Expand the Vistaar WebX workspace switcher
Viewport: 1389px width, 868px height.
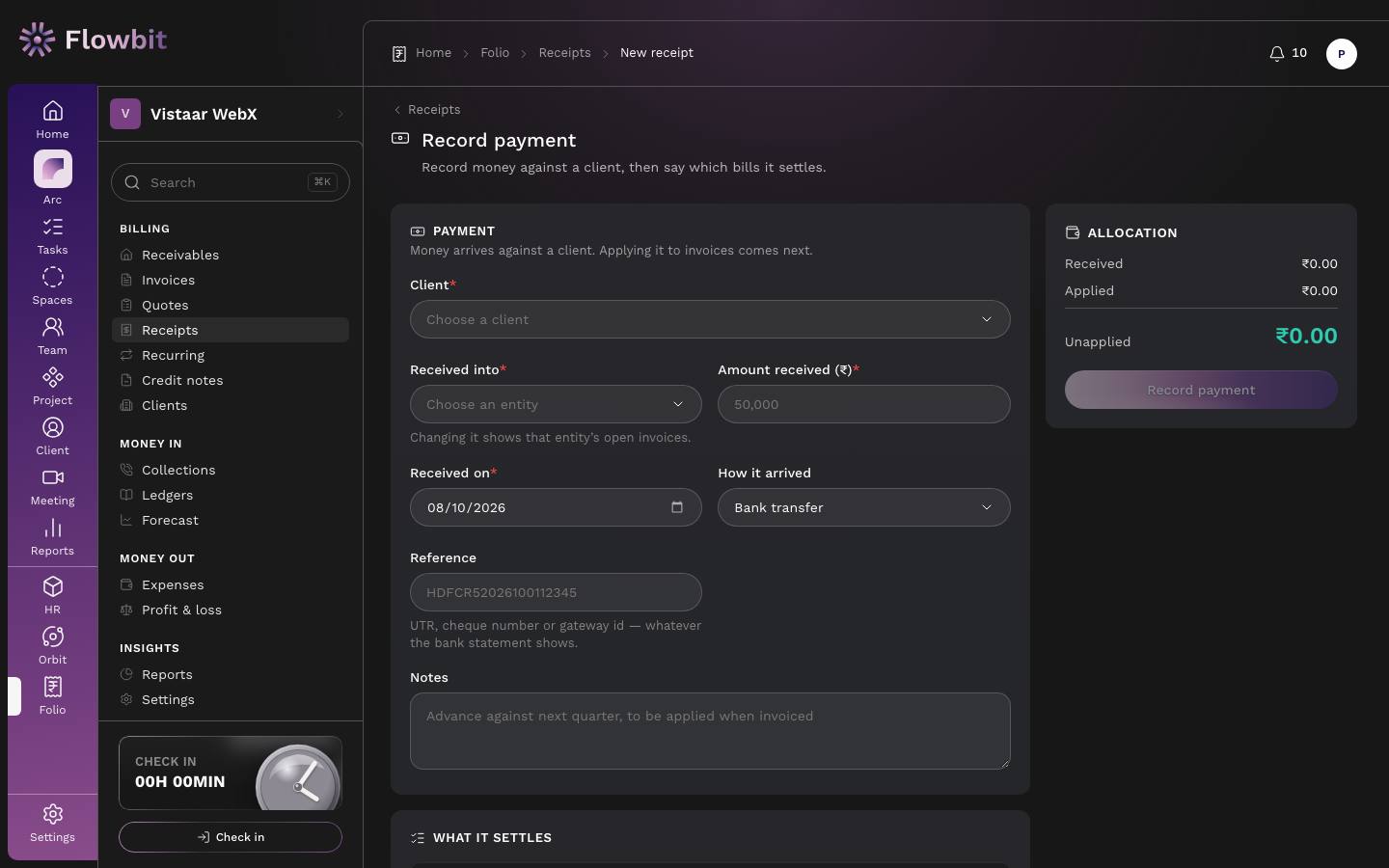click(x=230, y=114)
